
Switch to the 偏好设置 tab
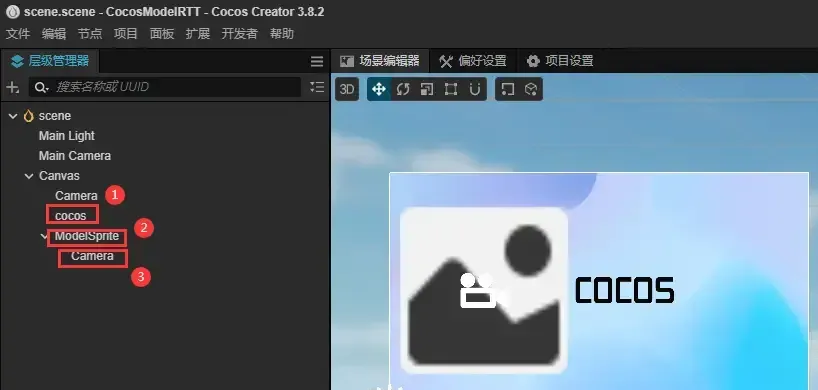click(473, 61)
